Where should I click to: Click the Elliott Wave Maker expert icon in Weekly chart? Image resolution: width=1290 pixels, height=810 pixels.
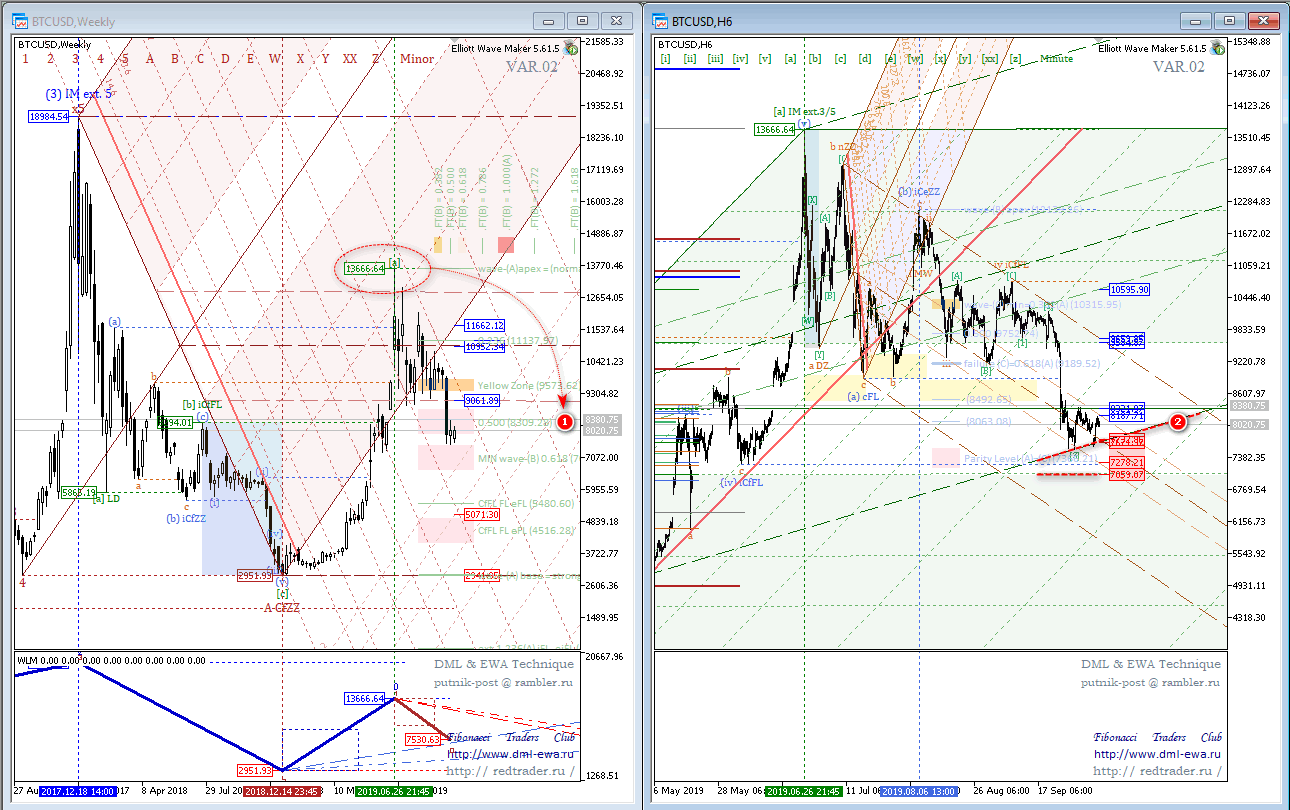pyautogui.click(x=570, y=47)
